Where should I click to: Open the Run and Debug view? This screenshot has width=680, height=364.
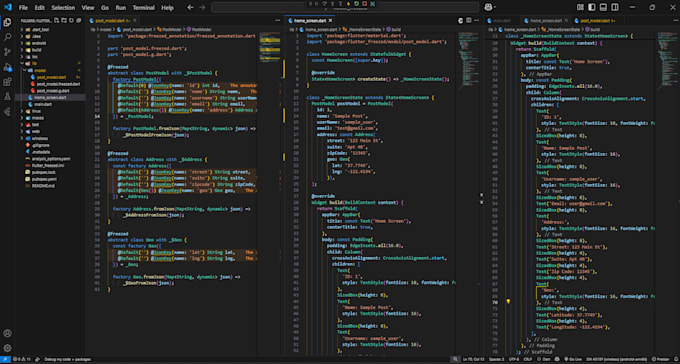(x=7, y=67)
